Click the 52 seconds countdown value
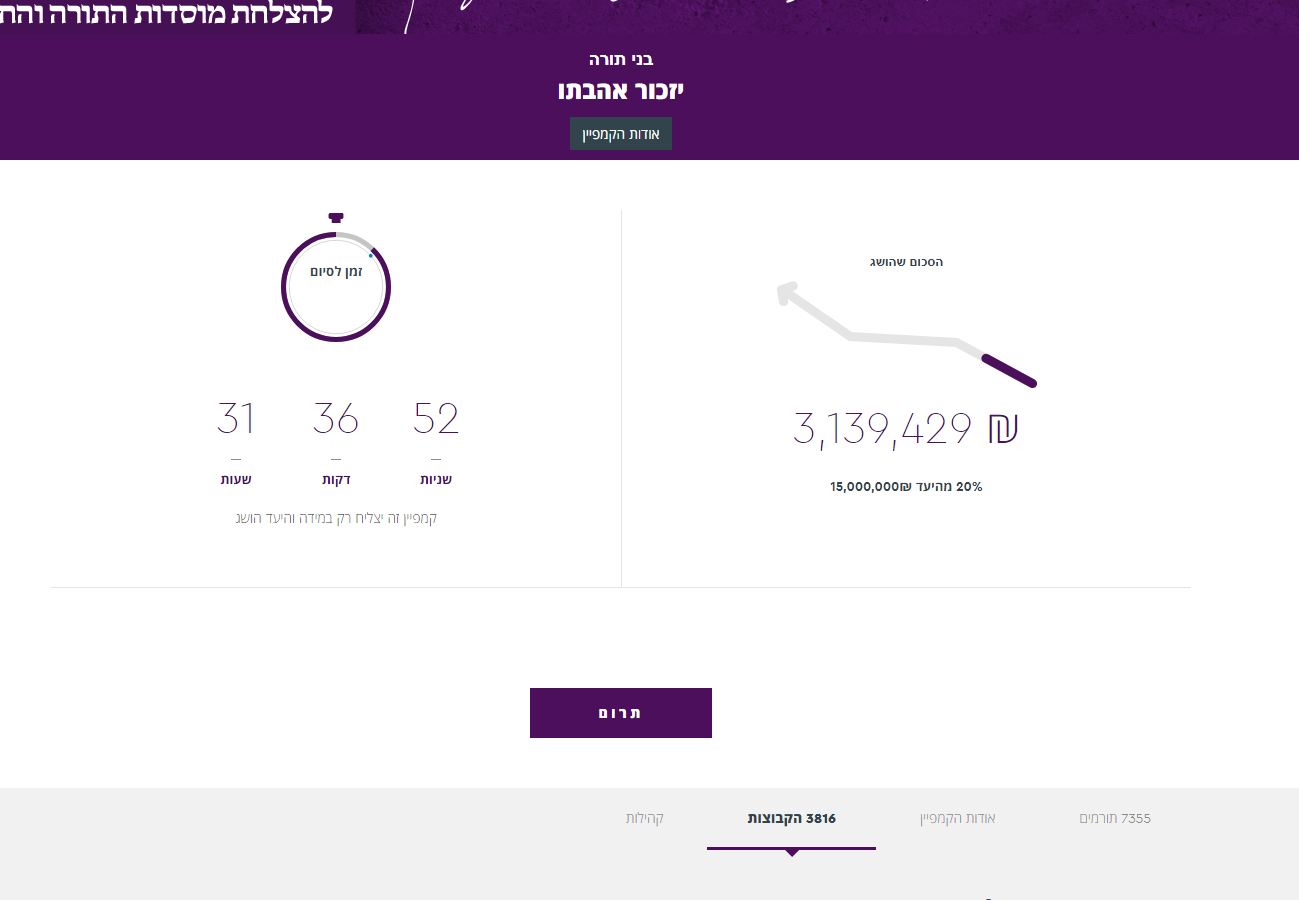This screenshot has height=900, width=1299. (x=436, y=418)
